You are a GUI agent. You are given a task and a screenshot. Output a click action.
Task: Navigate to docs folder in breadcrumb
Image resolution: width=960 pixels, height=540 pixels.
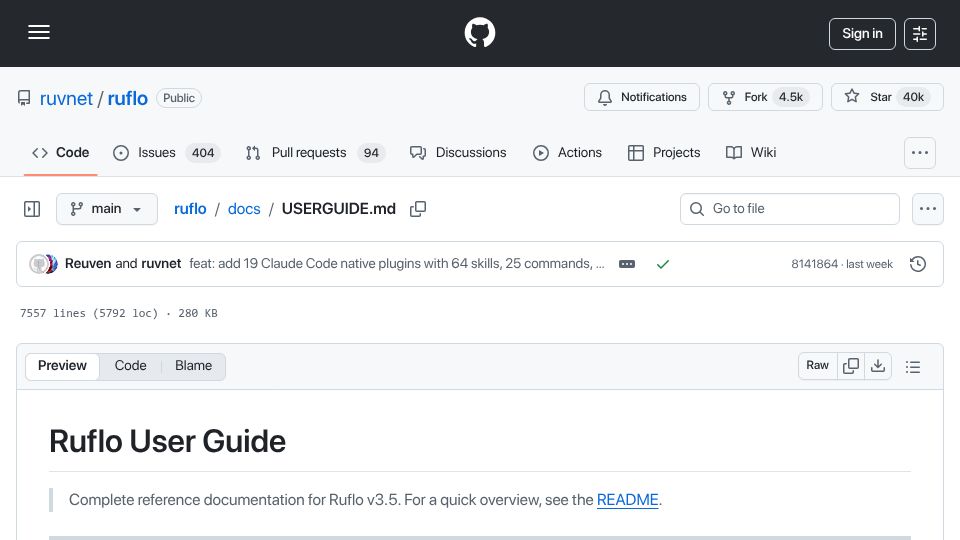pos(244,209)
